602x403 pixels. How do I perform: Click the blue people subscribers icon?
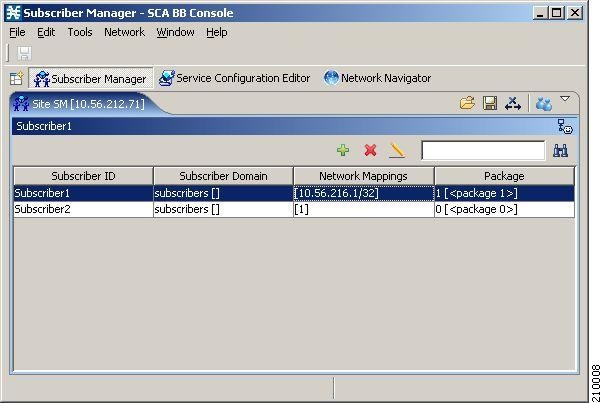pos(544,103)
